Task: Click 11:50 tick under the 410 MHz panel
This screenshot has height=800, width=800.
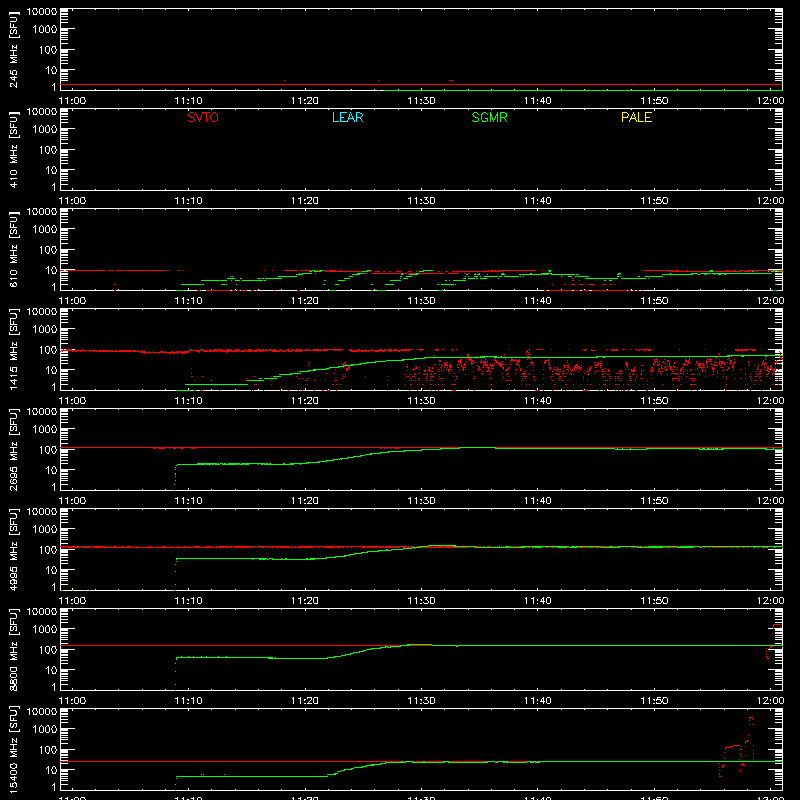Action: coord(654,201)
